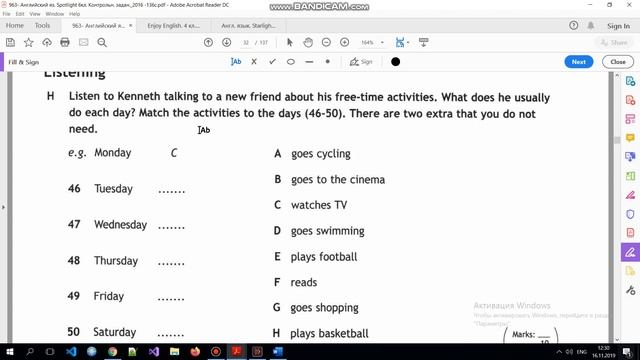Open the Protect shield tool in sidebar
The image size is (640, 360).
[x=630, y=214]
